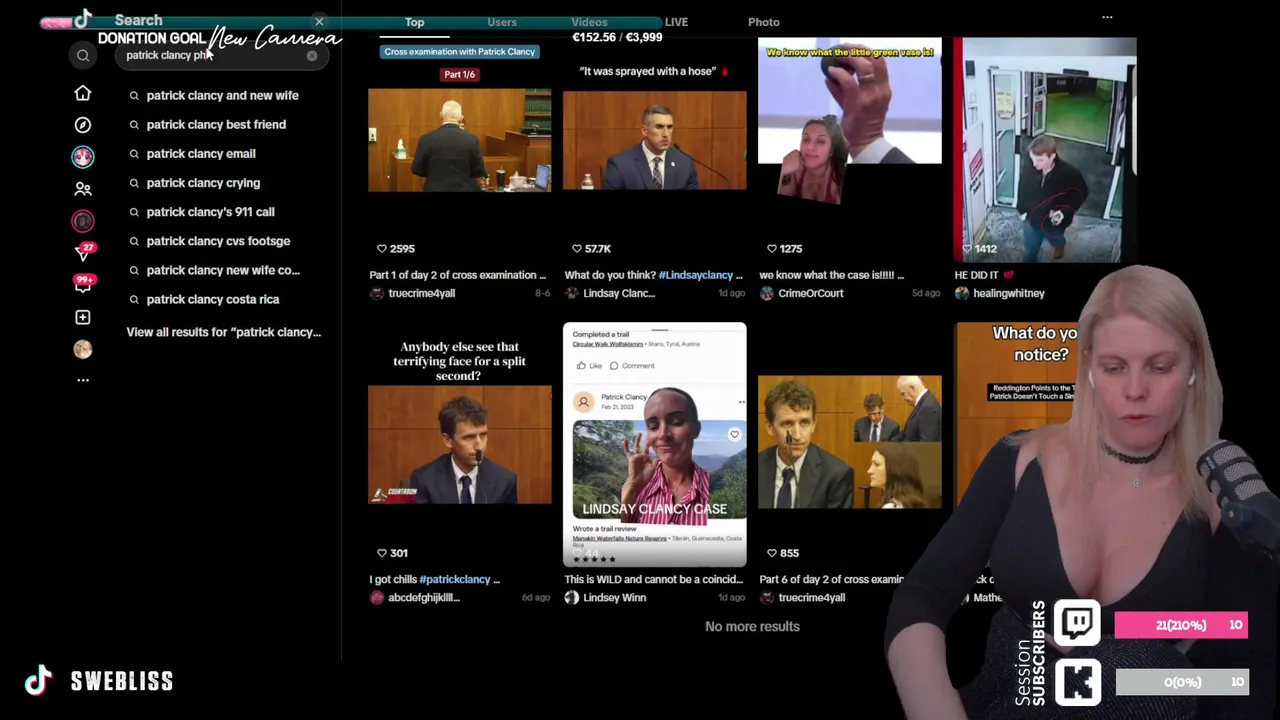This screenshot has height=720, width=1280.
Task: Open the CrimeOrCourt username link
Action: pos(810,293)
